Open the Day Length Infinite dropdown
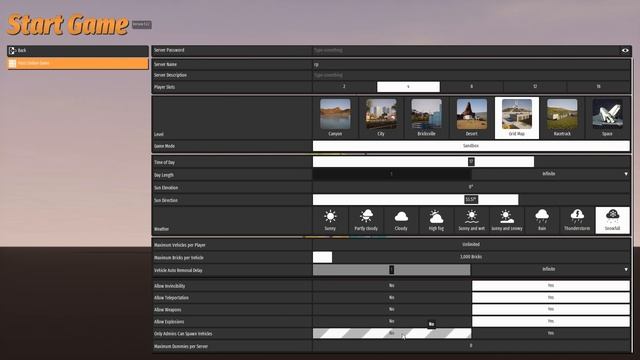640x360 pixels. point(550,174)
